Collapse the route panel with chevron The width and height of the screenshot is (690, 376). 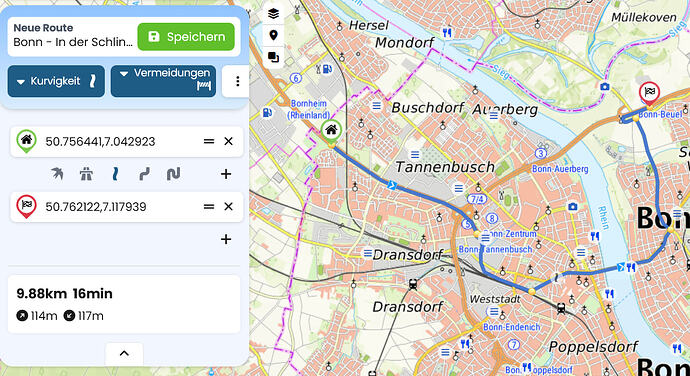point(124,353)
